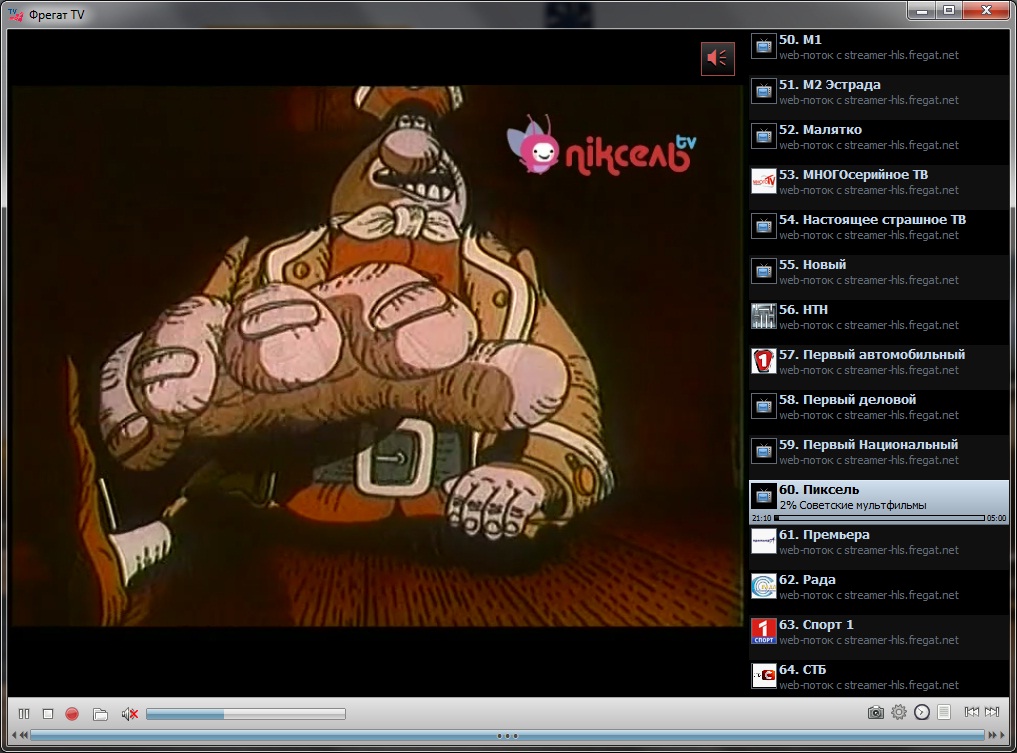Switch to the next channel

point(992,712)
